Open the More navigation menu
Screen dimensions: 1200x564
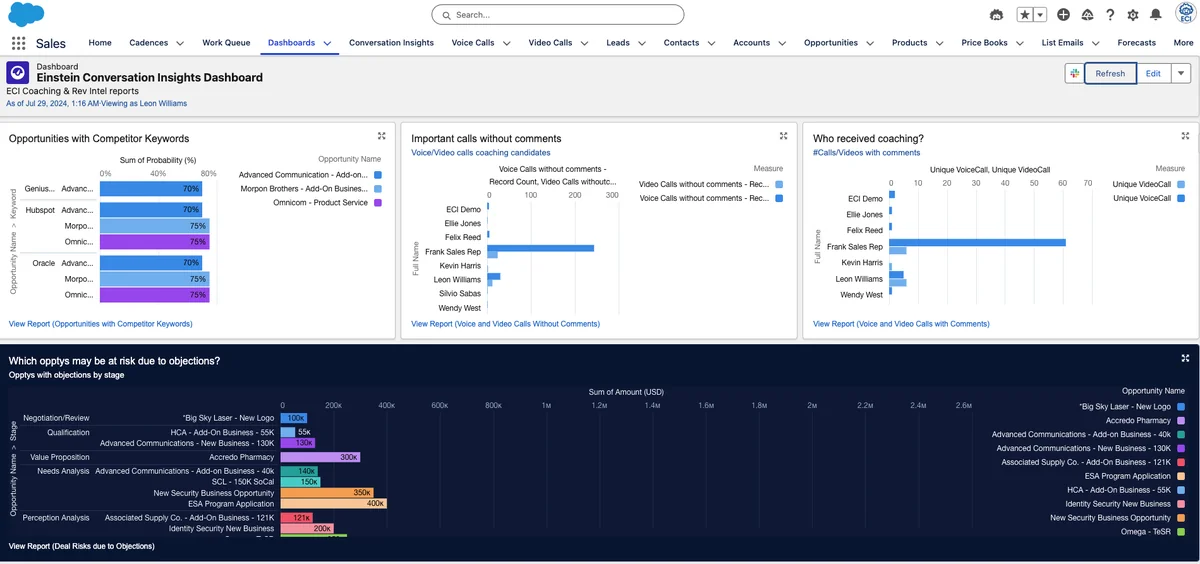point(1183,43)
